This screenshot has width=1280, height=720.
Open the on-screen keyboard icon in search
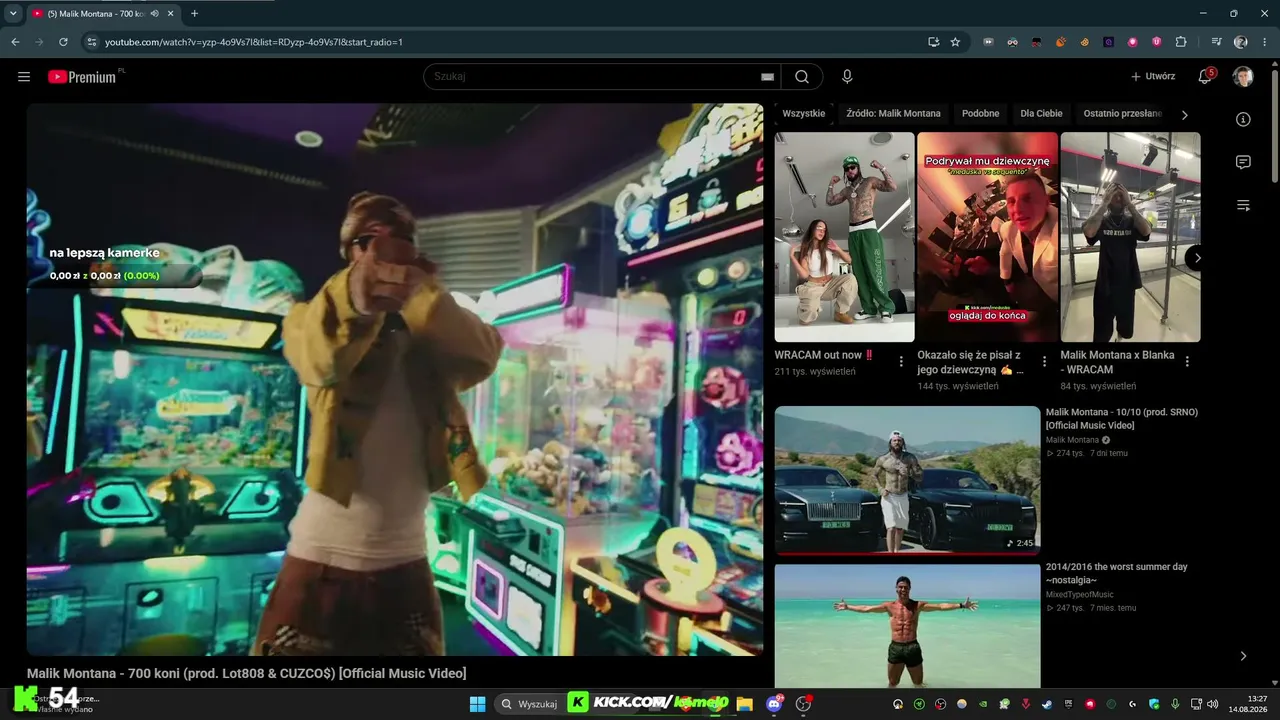click(x=767, y=77)
